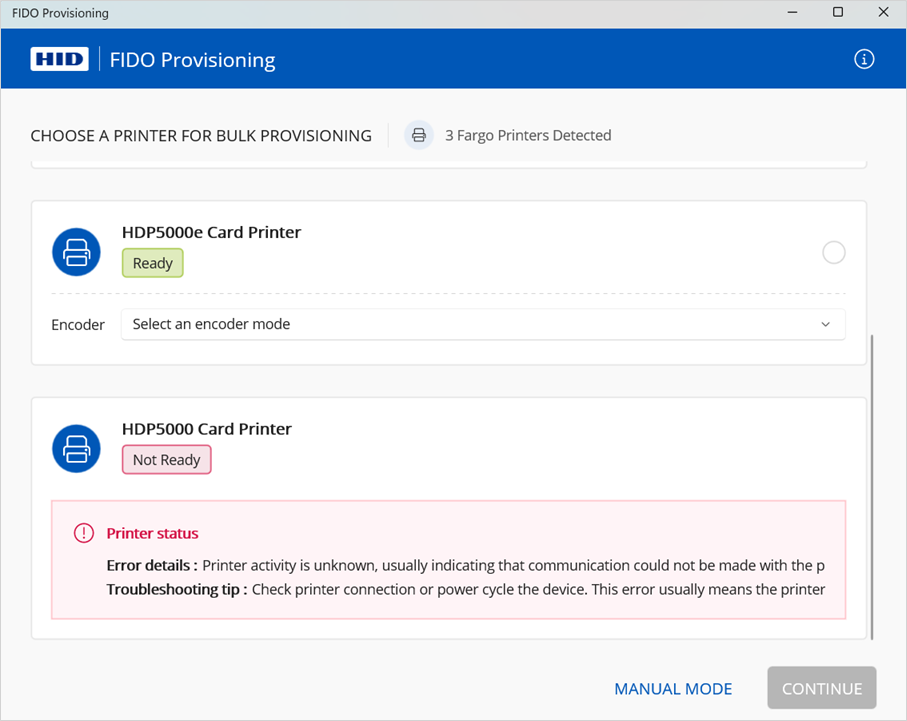Maximize the FIDO Provisioning window
This screenshot has height=721, width=907.
(x=838, y=13)
